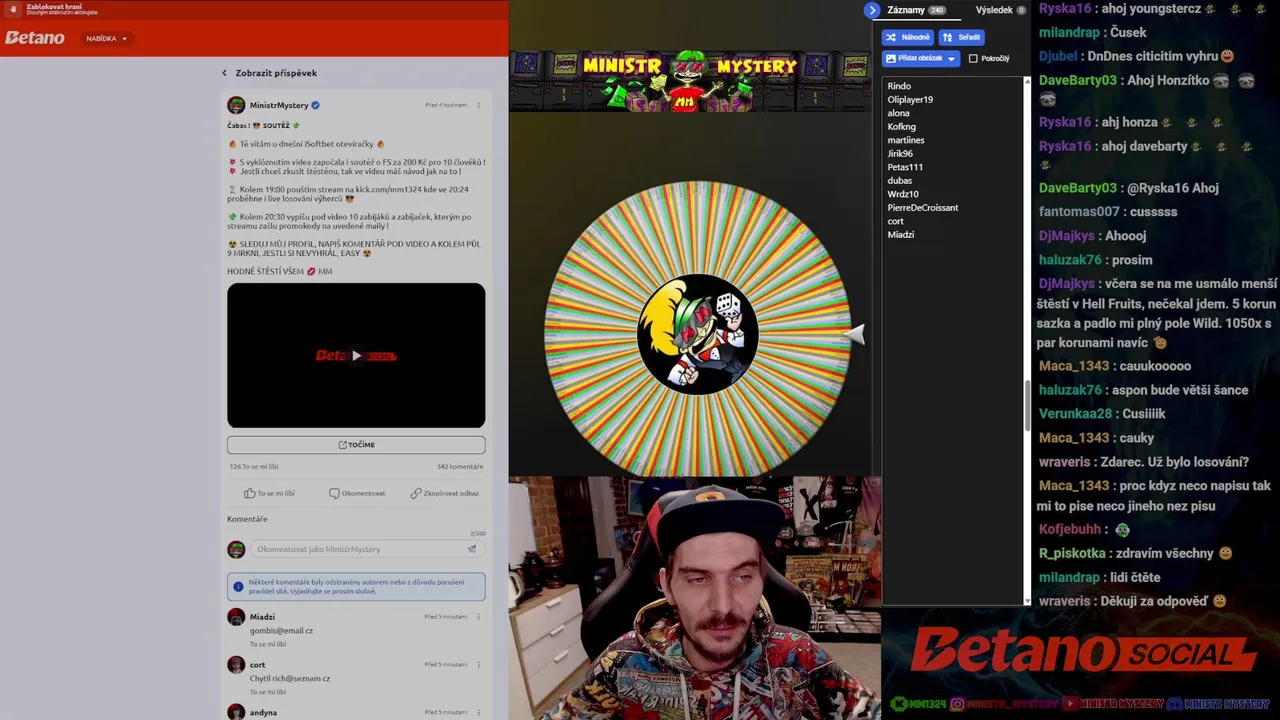Click entry Petas111 in list
The height and width of the screenshot is (720, 1280).
click(x=905, y=167)
